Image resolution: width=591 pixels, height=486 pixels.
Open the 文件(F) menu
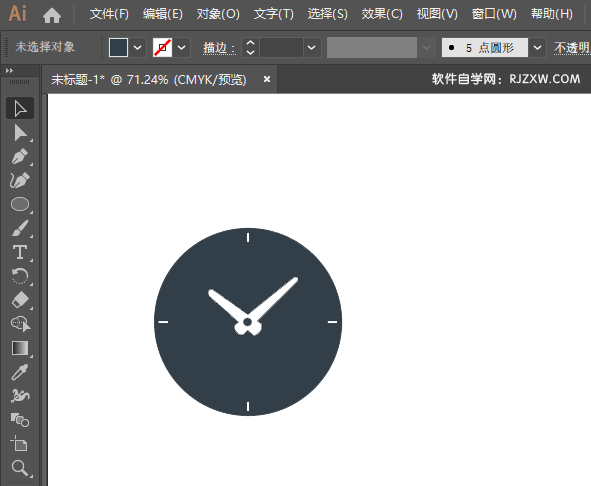tap(109, 14)
